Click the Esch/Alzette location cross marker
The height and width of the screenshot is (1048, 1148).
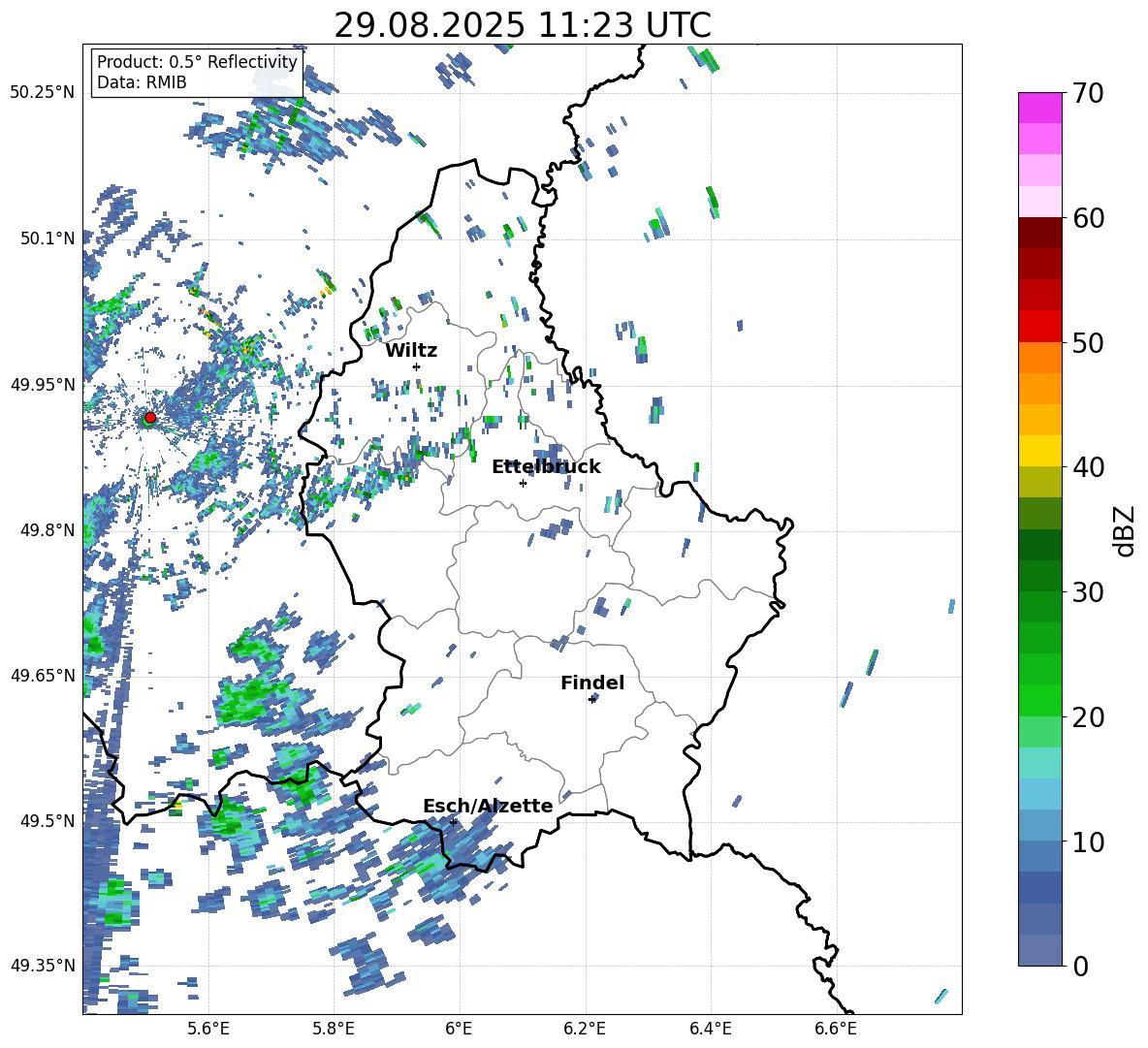453,822
